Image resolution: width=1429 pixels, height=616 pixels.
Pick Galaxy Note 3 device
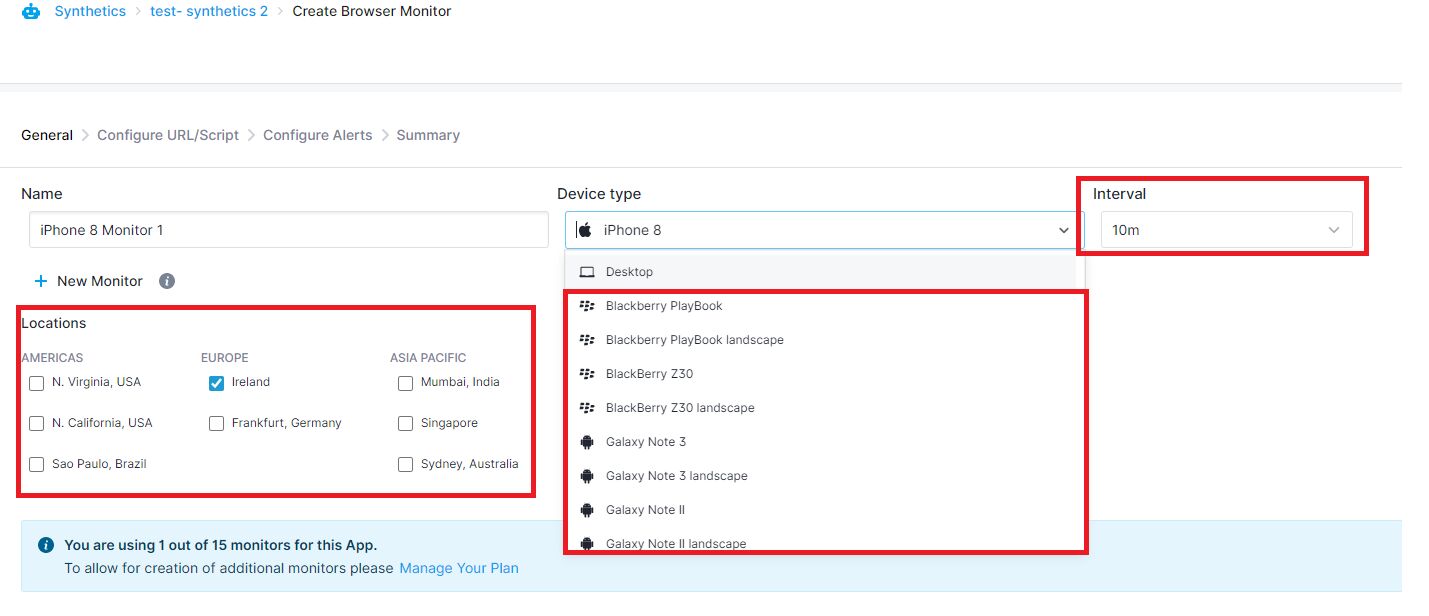820,442
